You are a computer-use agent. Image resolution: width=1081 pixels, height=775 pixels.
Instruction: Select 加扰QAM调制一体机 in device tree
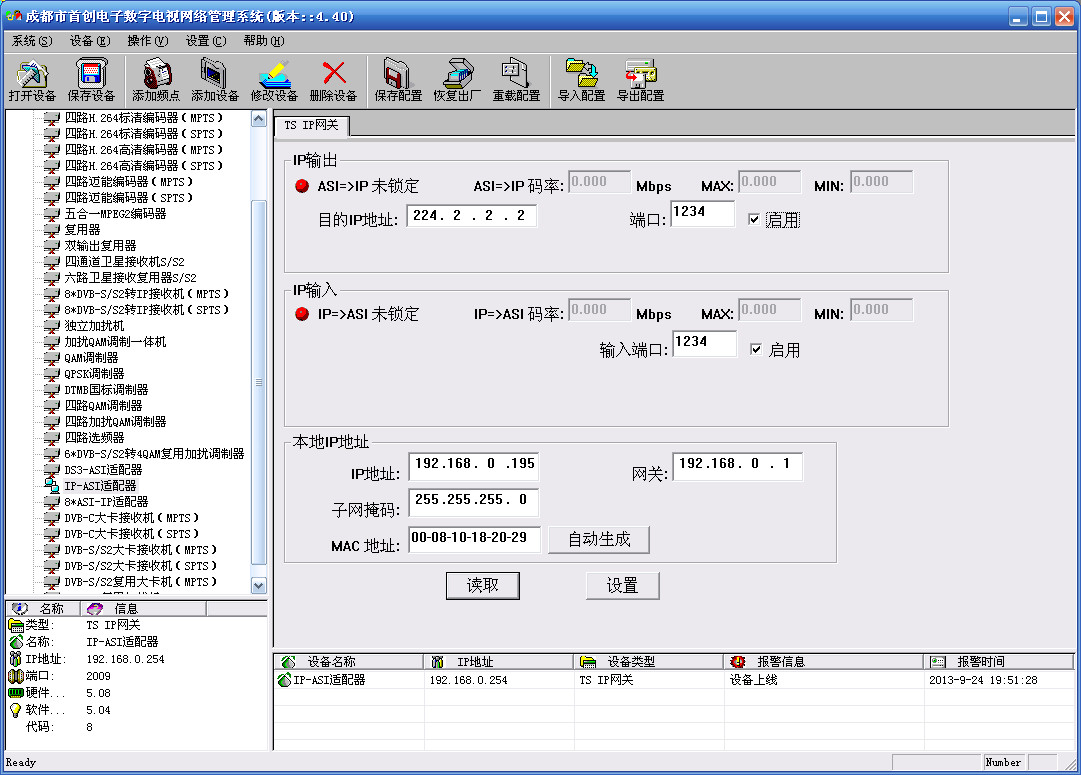(115, 341)
